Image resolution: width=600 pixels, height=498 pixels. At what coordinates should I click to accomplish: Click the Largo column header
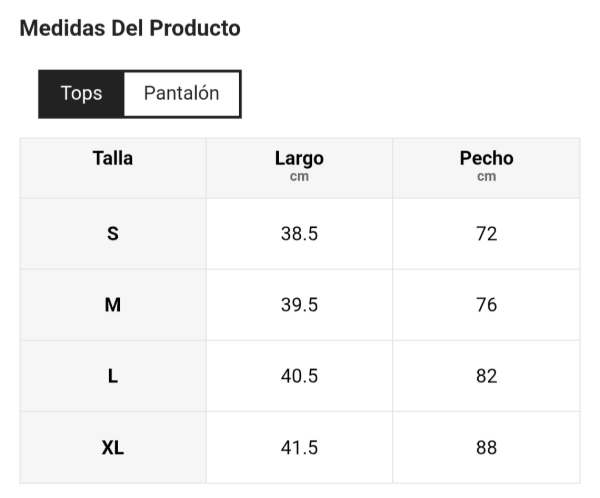[x=299, y=158]
